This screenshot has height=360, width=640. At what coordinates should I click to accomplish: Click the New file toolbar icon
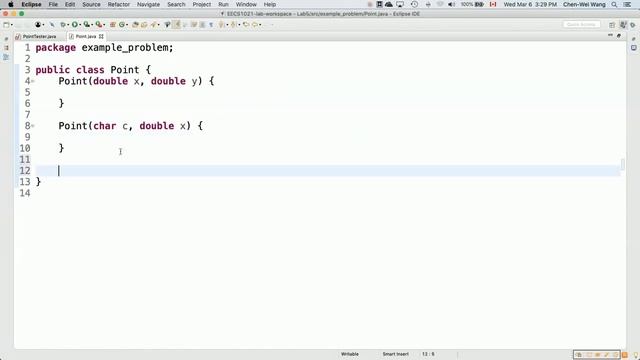[x=7, y=24]
